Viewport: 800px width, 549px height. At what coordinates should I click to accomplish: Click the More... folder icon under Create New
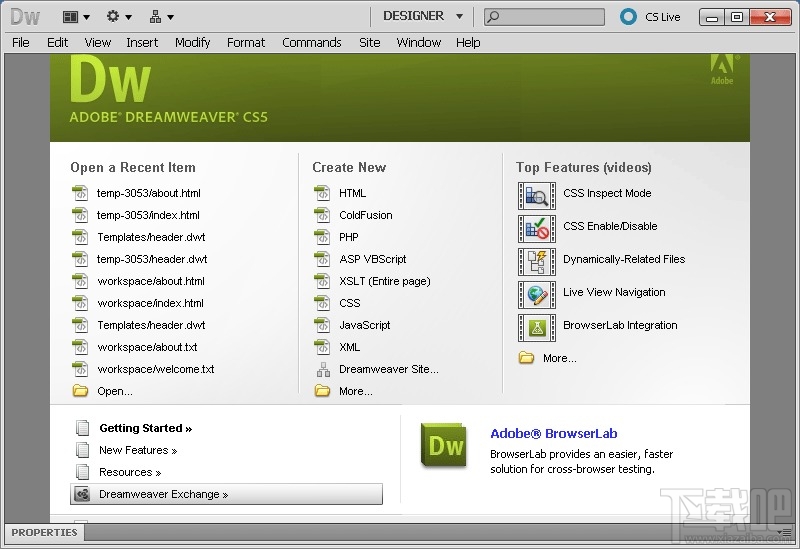tap(322, 391)
